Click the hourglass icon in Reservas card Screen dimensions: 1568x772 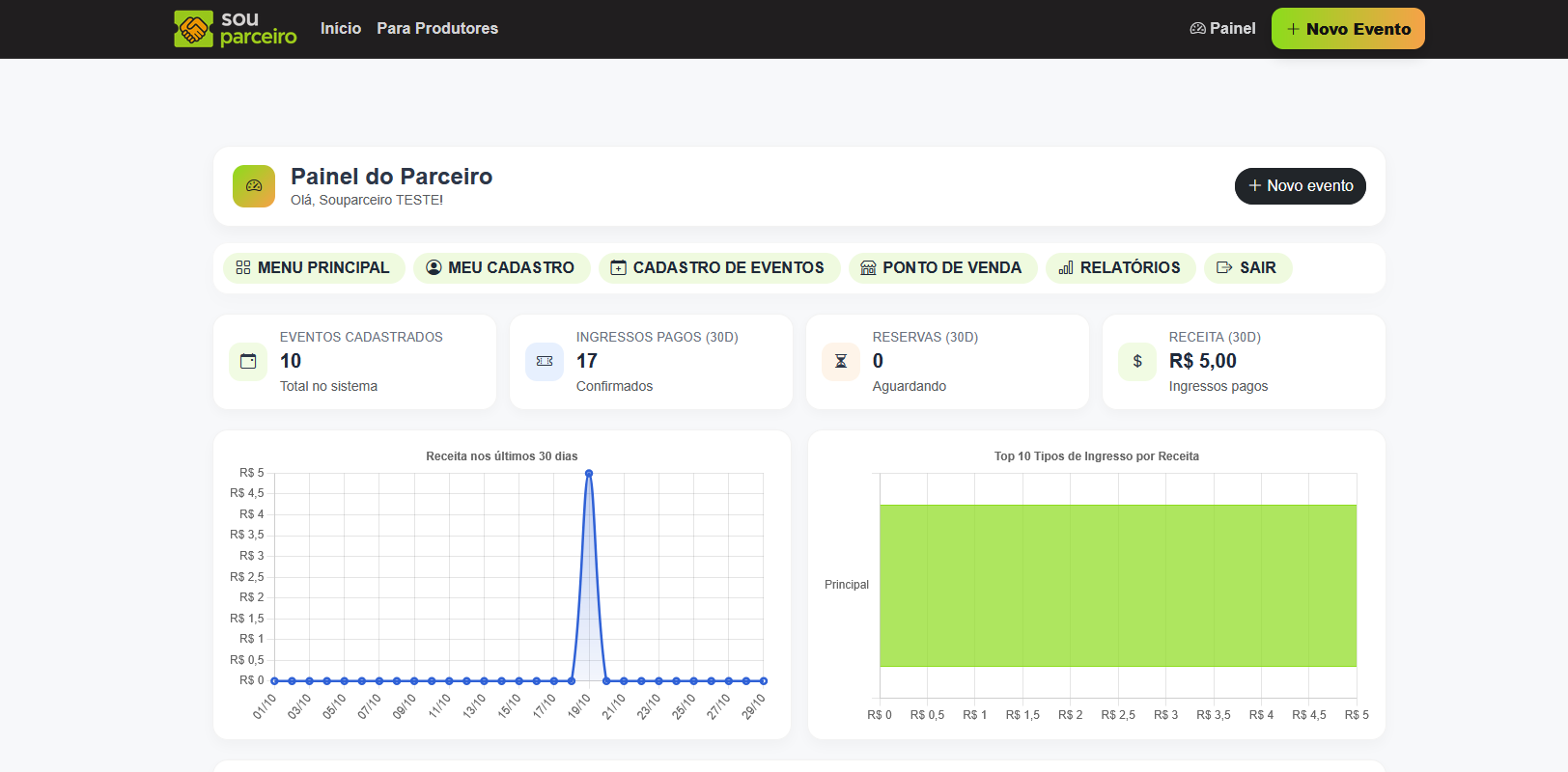click(x=841, y=362)
